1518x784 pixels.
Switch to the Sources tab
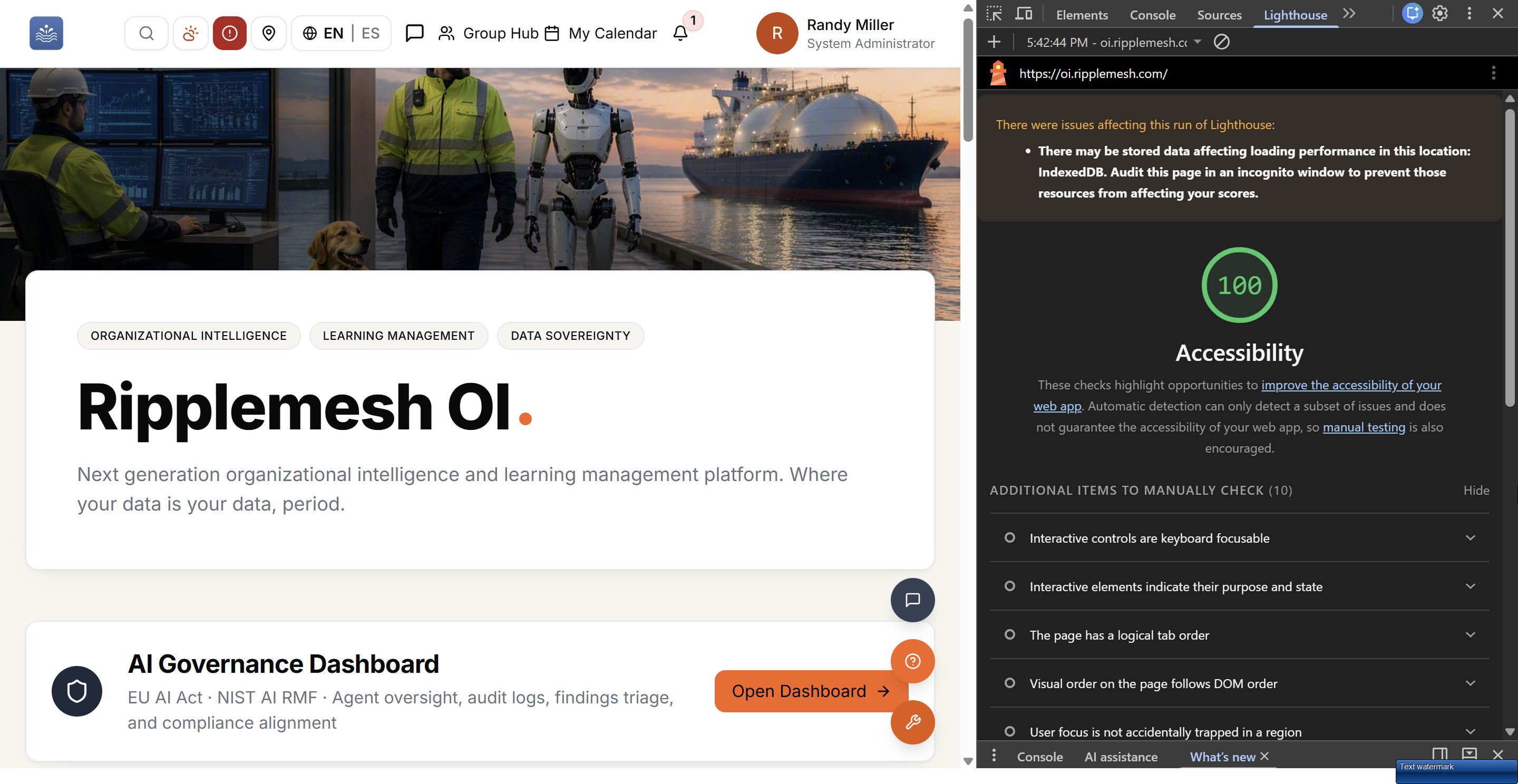(1219, 15)
